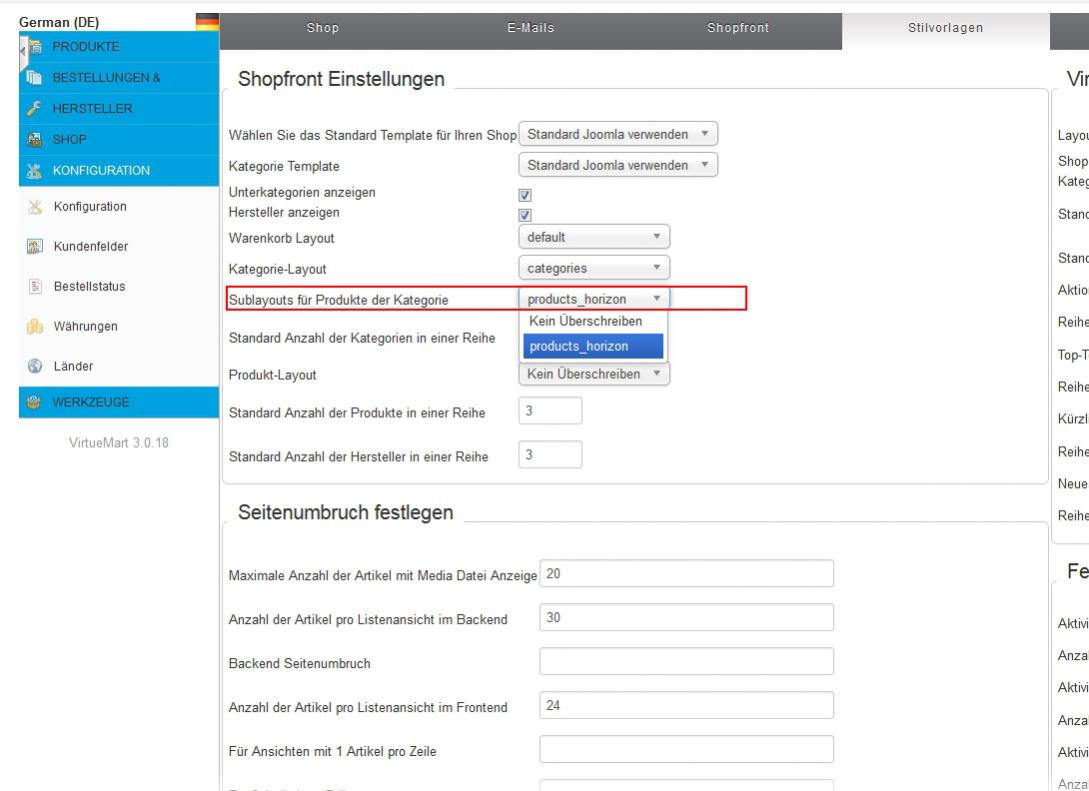Click the Shop sidebar icon
Screen dimensions: 1089x791
[x=35, y=140]
